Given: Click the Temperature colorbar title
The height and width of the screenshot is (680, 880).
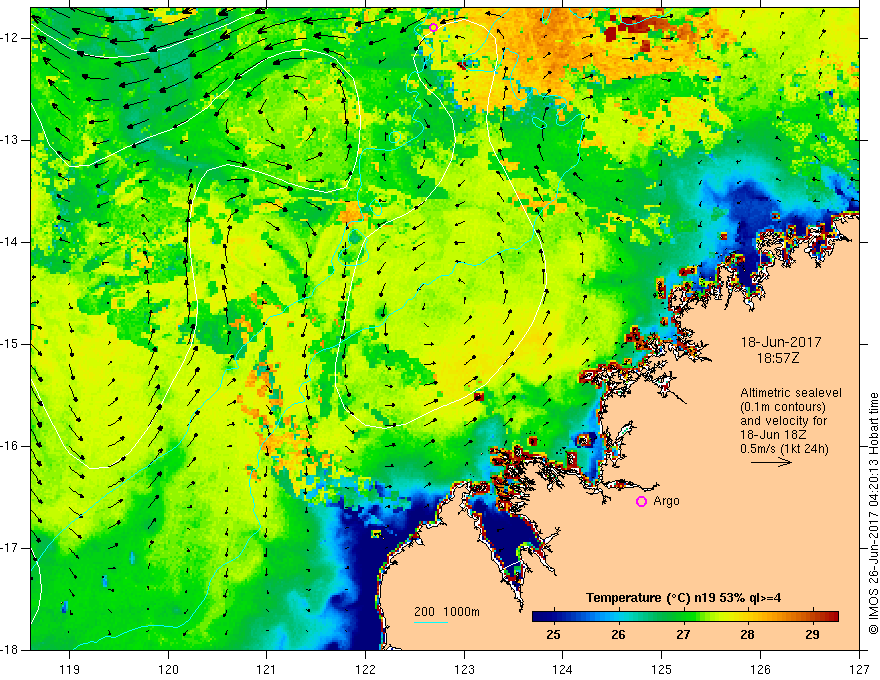Looking at the screenshot, I should click(x=683, y=598).
